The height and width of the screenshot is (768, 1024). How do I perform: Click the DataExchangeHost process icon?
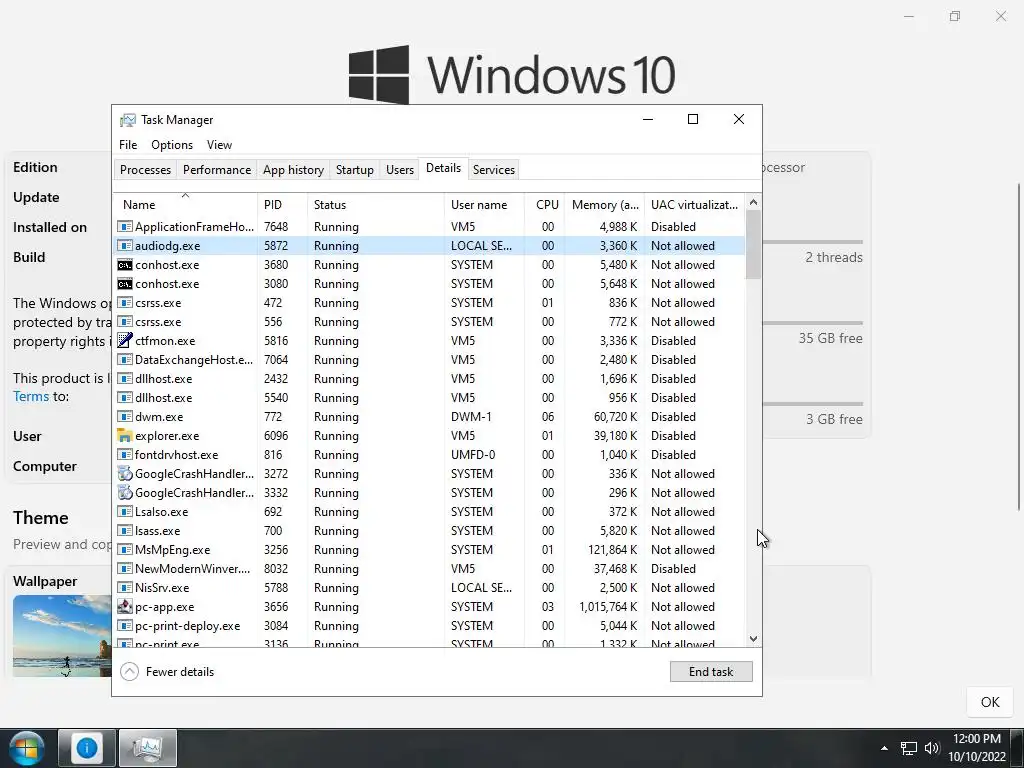pos(124,360)
